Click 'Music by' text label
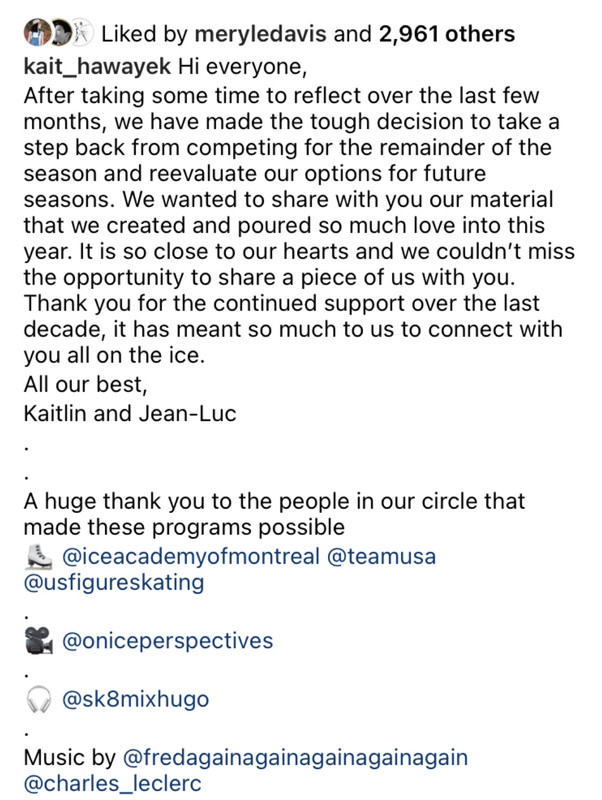Screen dimensions: 602x800 pos(70,758)
